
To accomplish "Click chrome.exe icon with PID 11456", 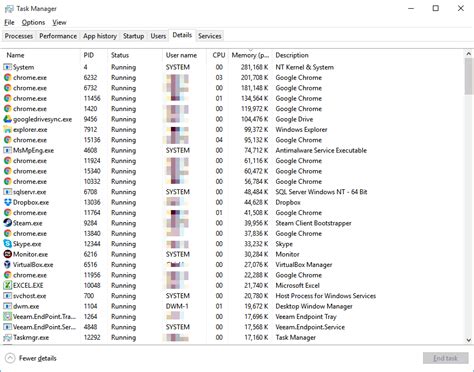I will pos(7,98).
